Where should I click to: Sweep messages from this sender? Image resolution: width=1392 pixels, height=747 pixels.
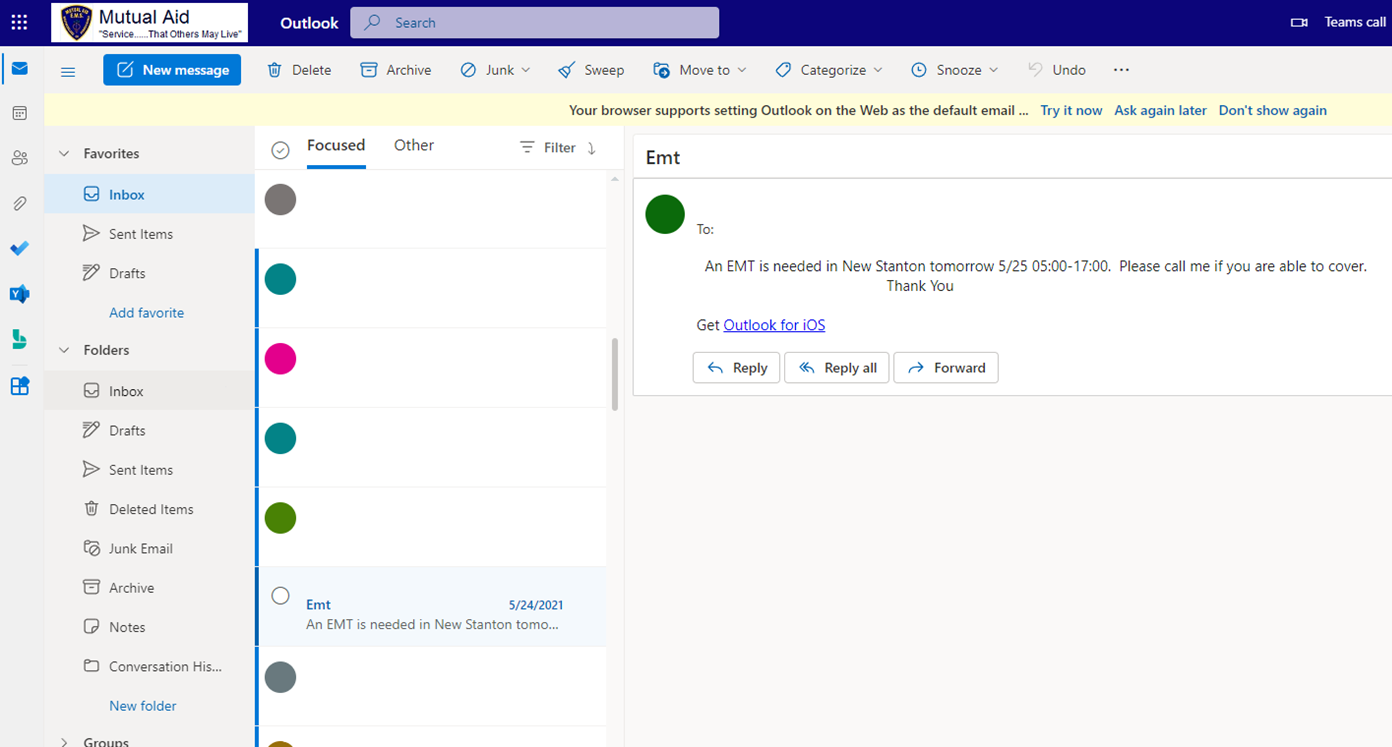pyautogui.click(x=591, y=70)
